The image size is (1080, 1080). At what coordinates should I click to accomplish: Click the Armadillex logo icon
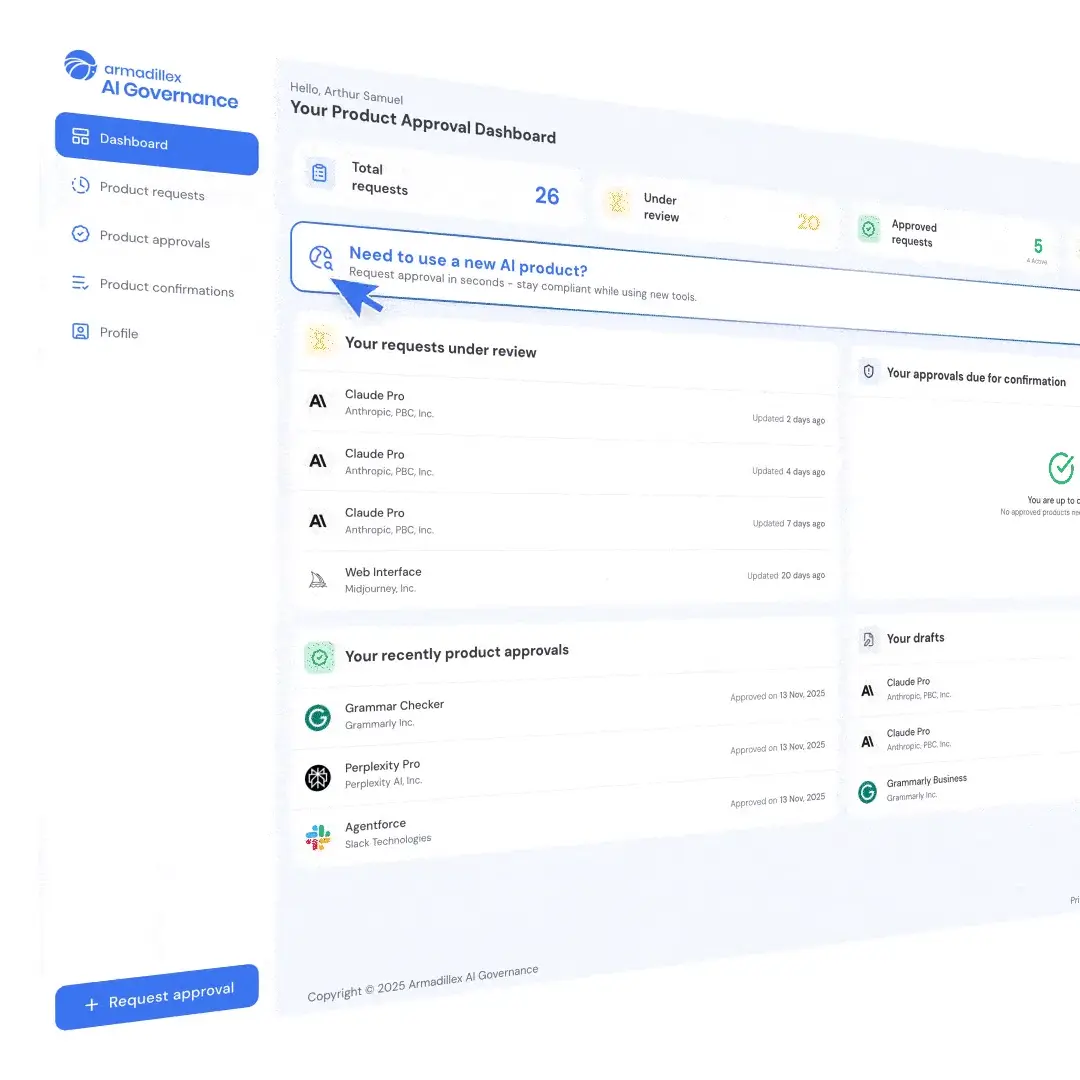[x=81, y=65]
